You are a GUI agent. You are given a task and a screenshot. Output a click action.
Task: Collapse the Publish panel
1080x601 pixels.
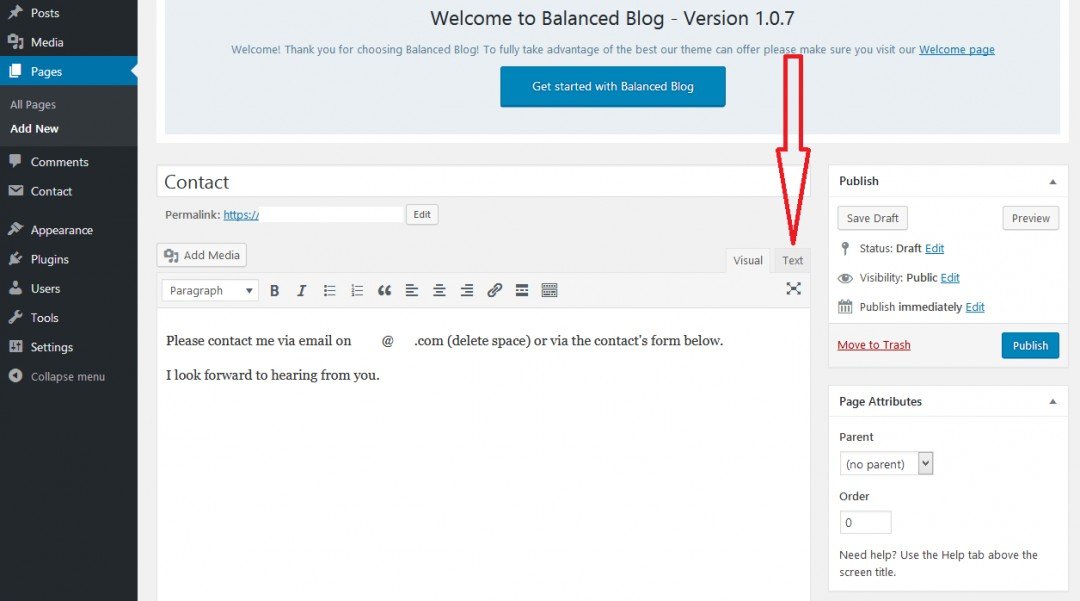[x=1052, y=182]
